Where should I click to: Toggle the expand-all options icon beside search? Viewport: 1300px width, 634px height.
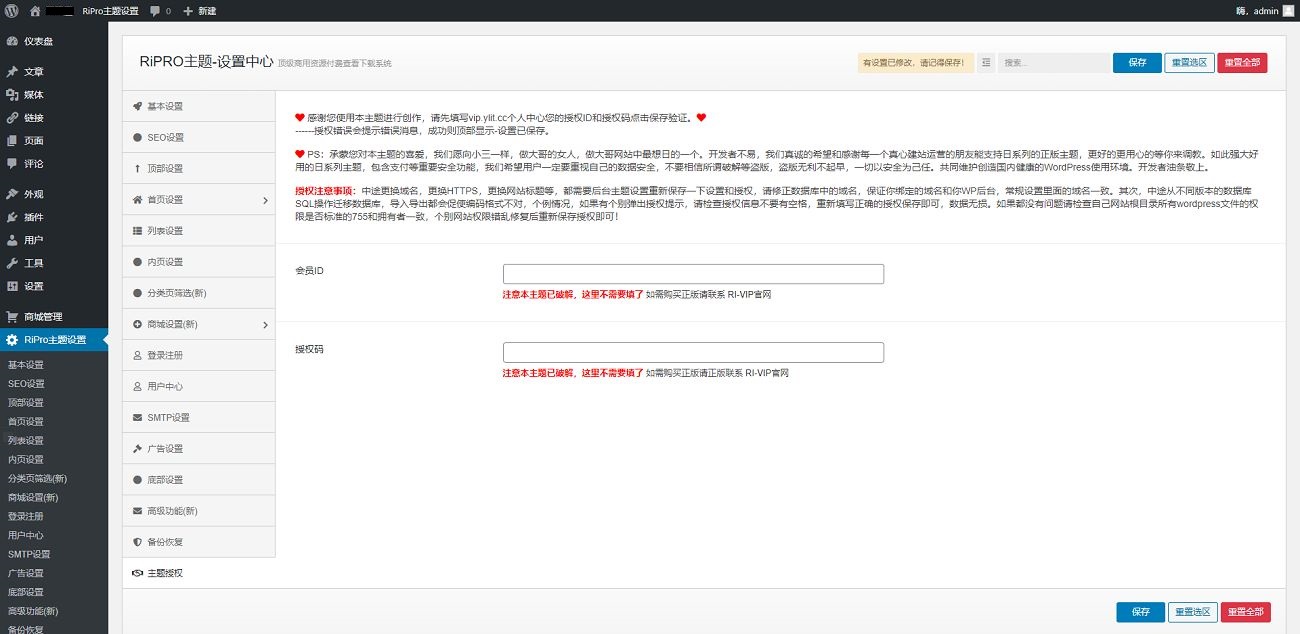986,62
